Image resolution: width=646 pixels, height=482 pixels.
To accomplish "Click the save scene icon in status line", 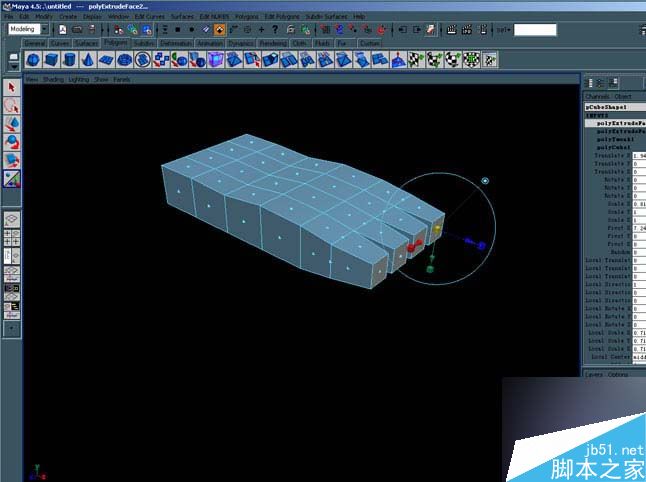I will click(x=92, y=29).
